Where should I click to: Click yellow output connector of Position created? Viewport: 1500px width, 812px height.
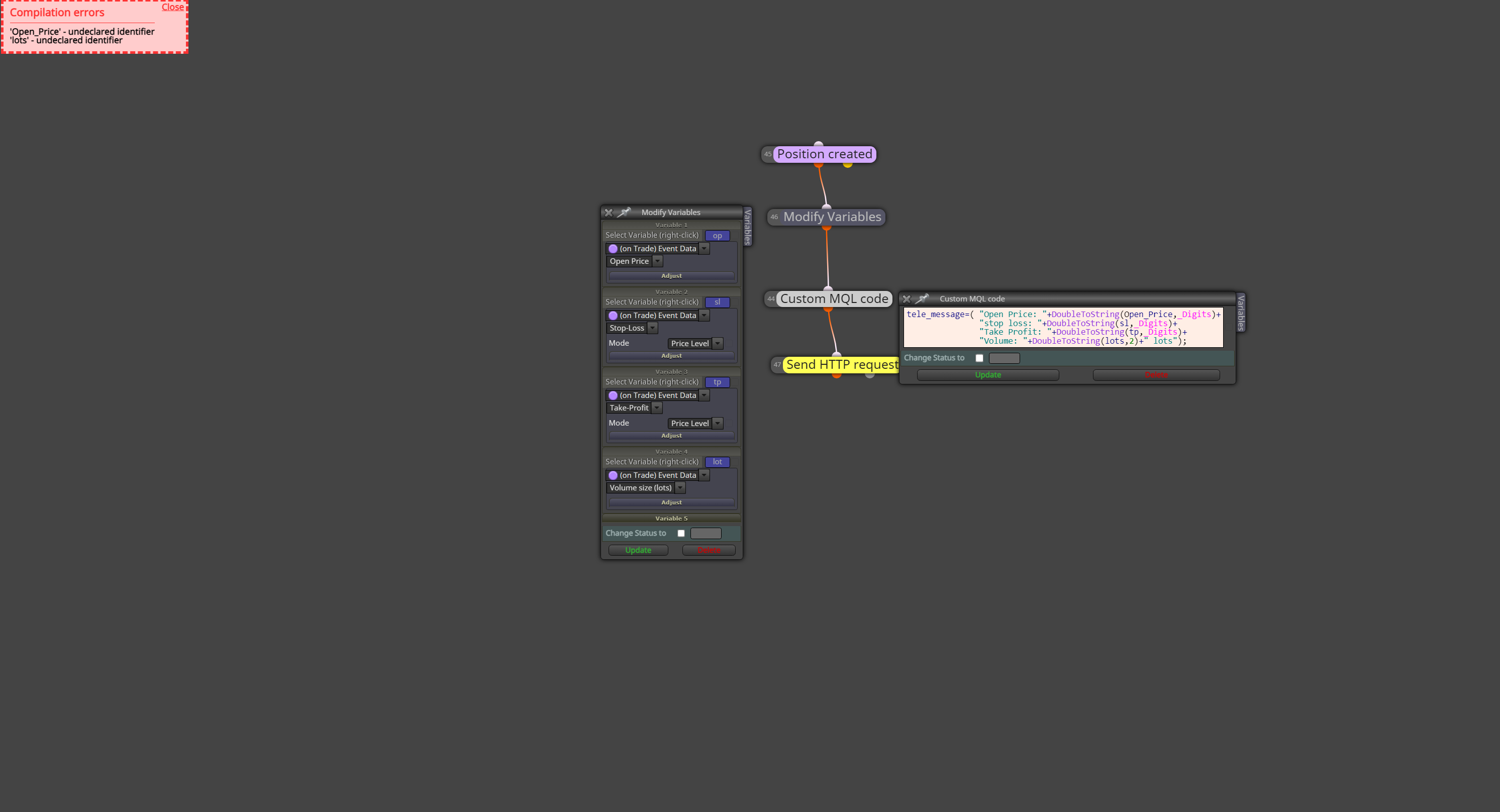coord(848,165)
